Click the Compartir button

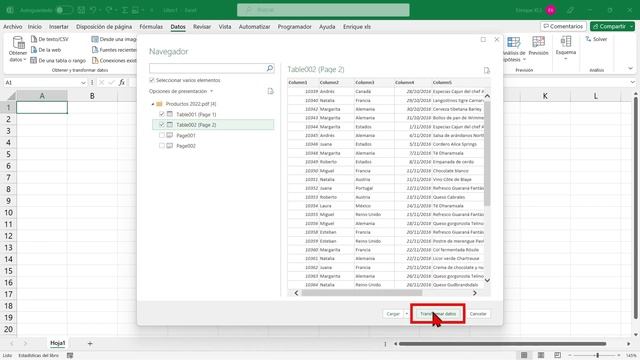tap(609, 26)
